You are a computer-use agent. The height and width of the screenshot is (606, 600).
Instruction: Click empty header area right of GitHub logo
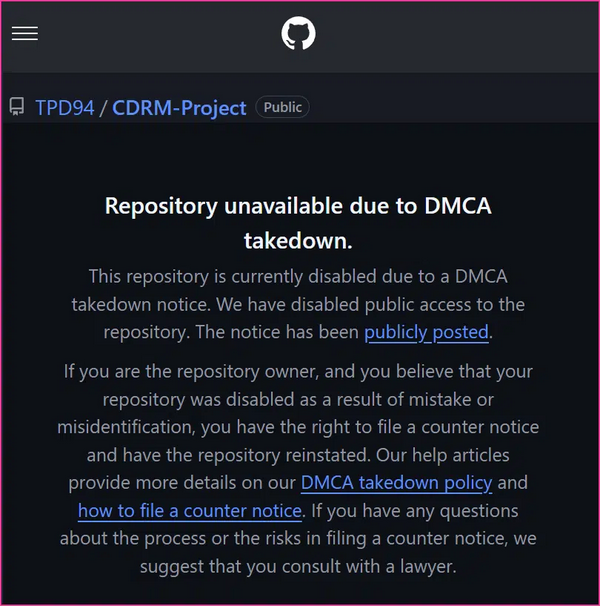coord(450,34)
